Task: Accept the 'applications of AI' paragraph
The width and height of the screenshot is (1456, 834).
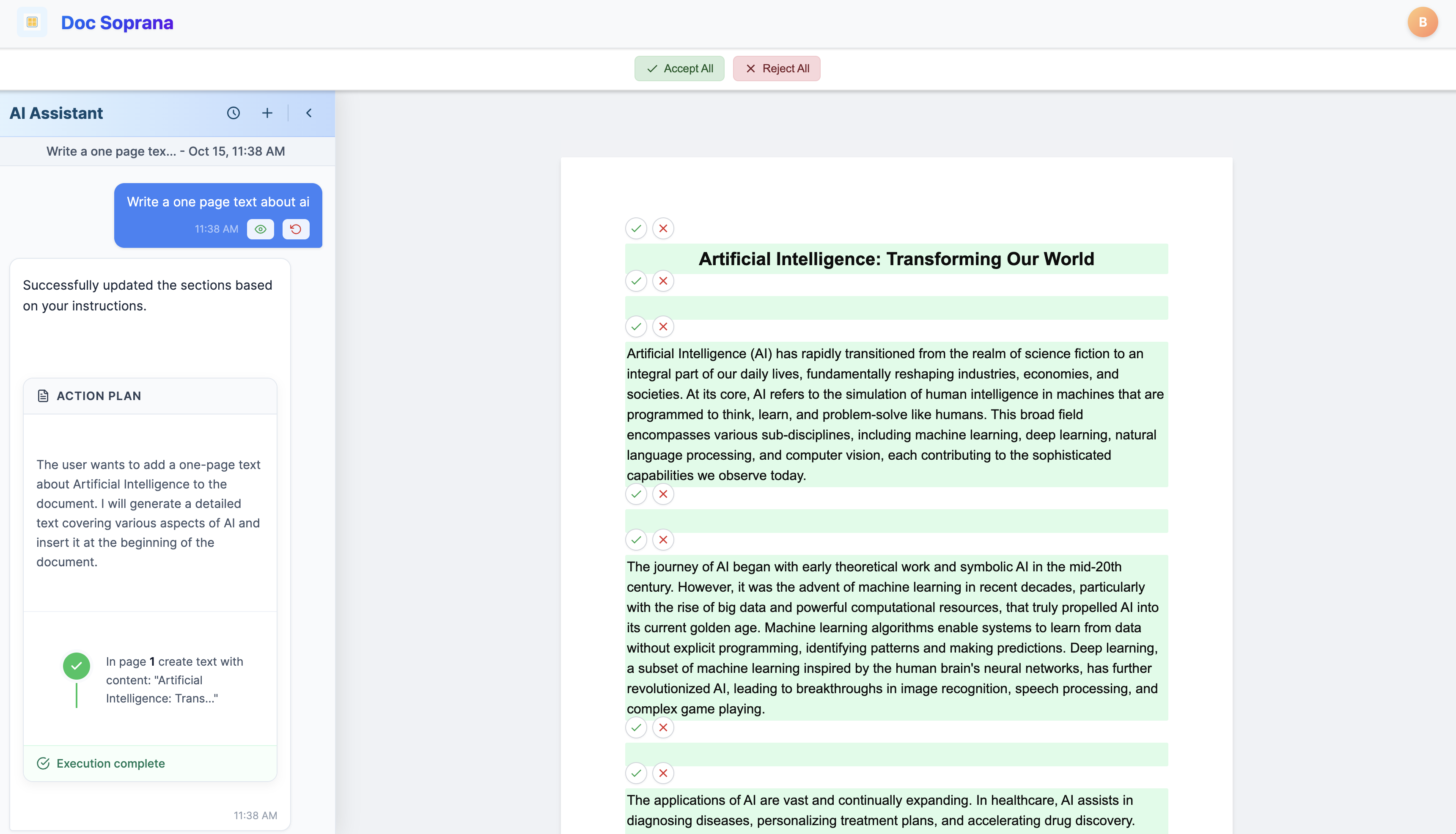Action: click(636, 773)
